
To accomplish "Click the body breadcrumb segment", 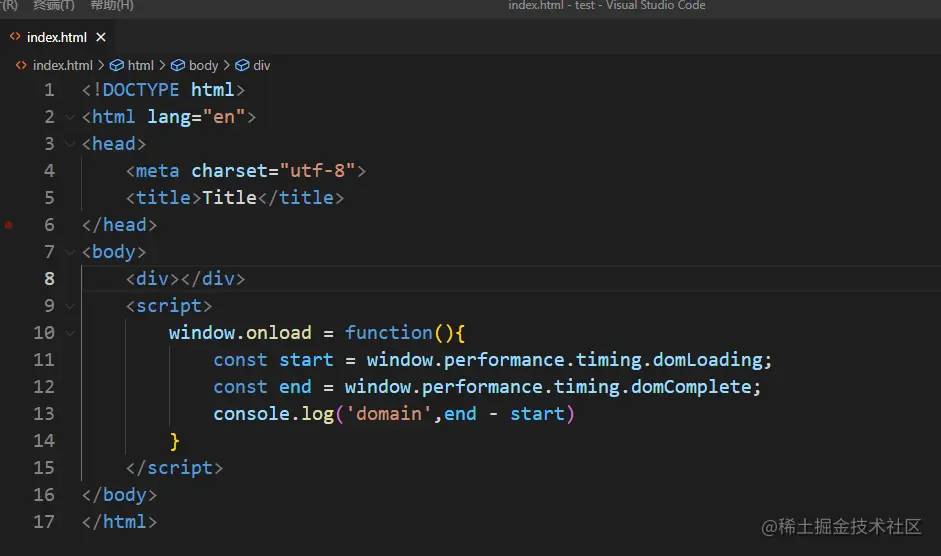I will click(x=203, y=65).
